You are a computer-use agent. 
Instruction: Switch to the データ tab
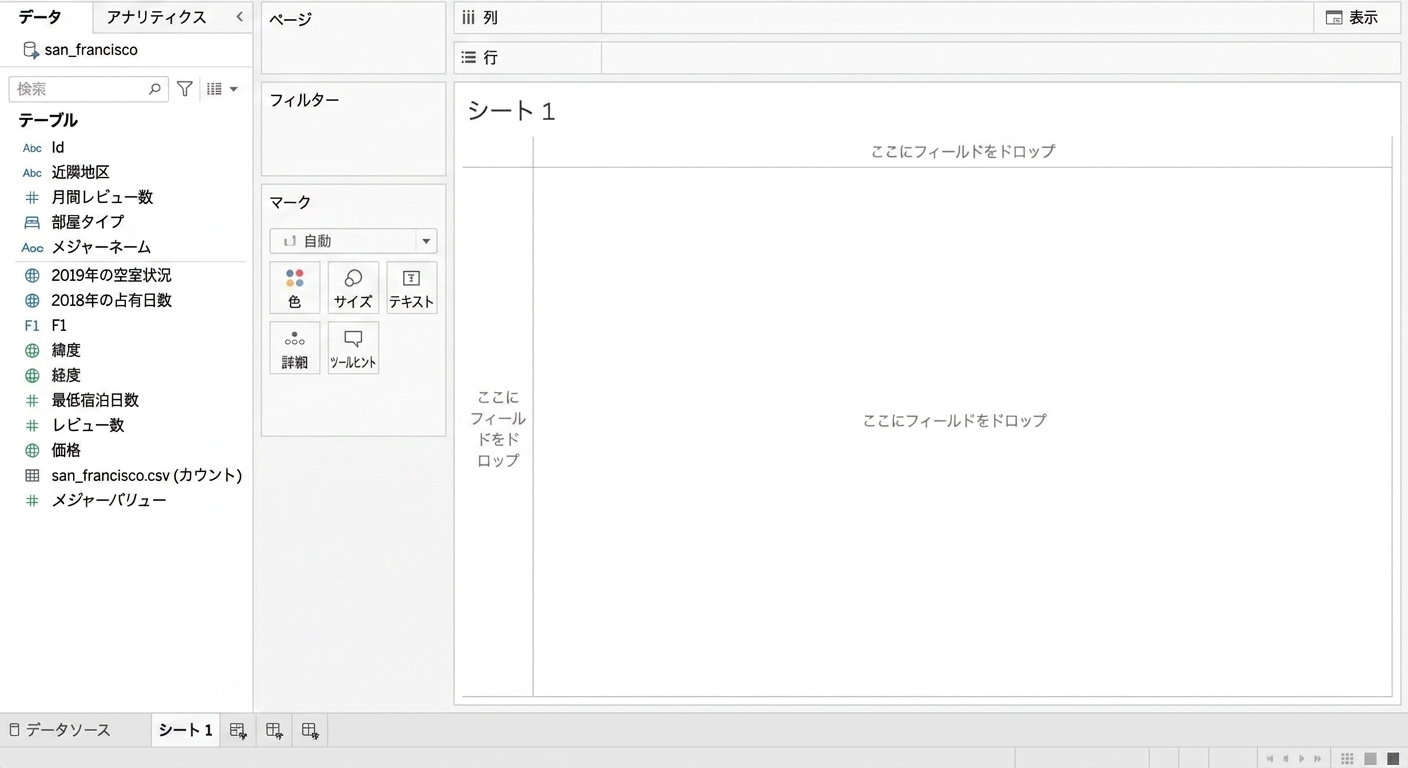[40, 17]
